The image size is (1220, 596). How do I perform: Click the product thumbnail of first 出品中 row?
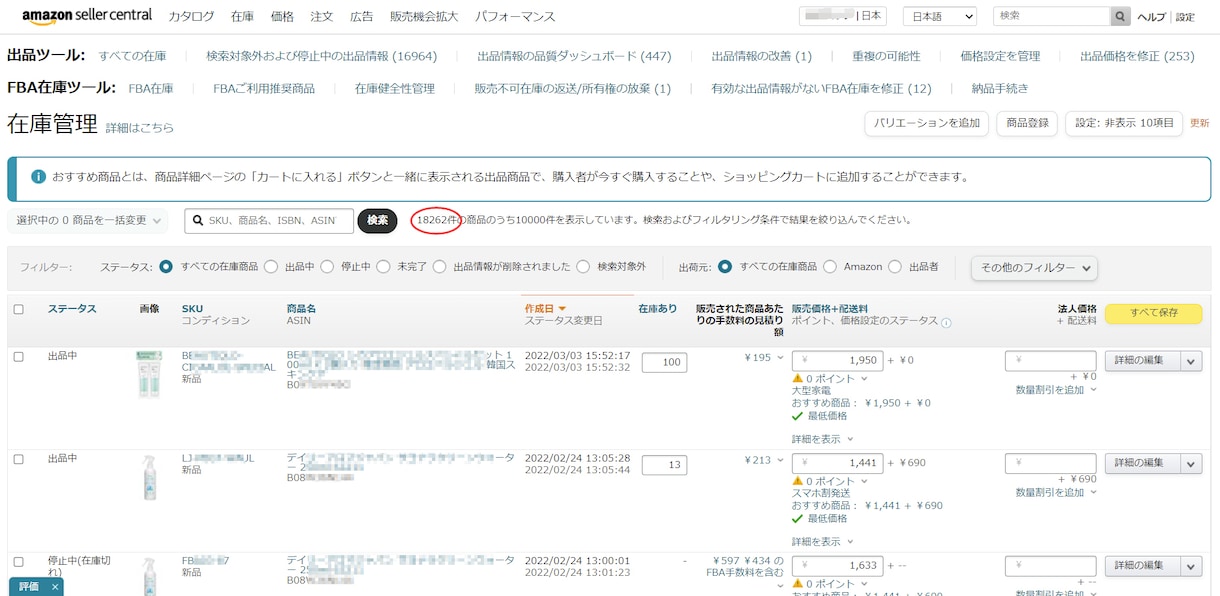tap(149, 373)
